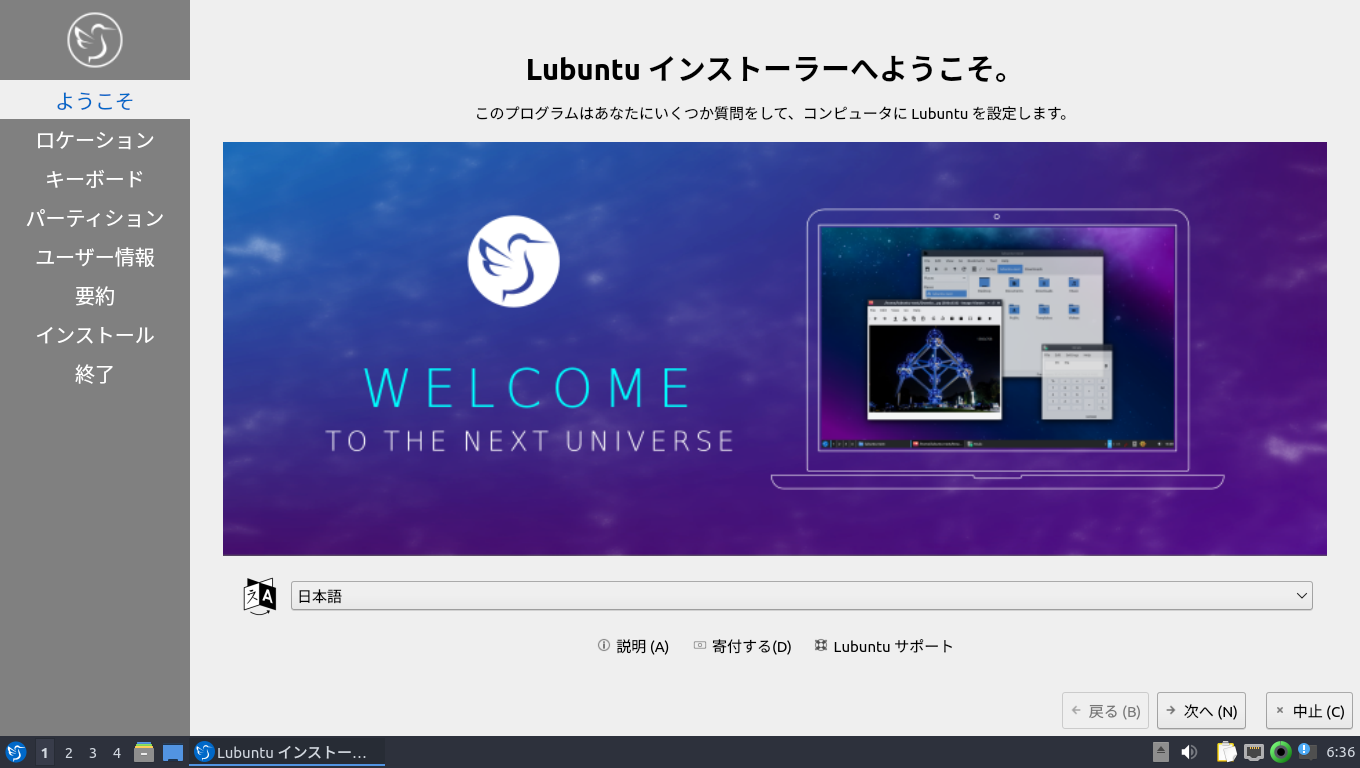Screen dimensions: 1360x768
Task: Click the language translation icon beside the dropdown
Action: point(260,596)
